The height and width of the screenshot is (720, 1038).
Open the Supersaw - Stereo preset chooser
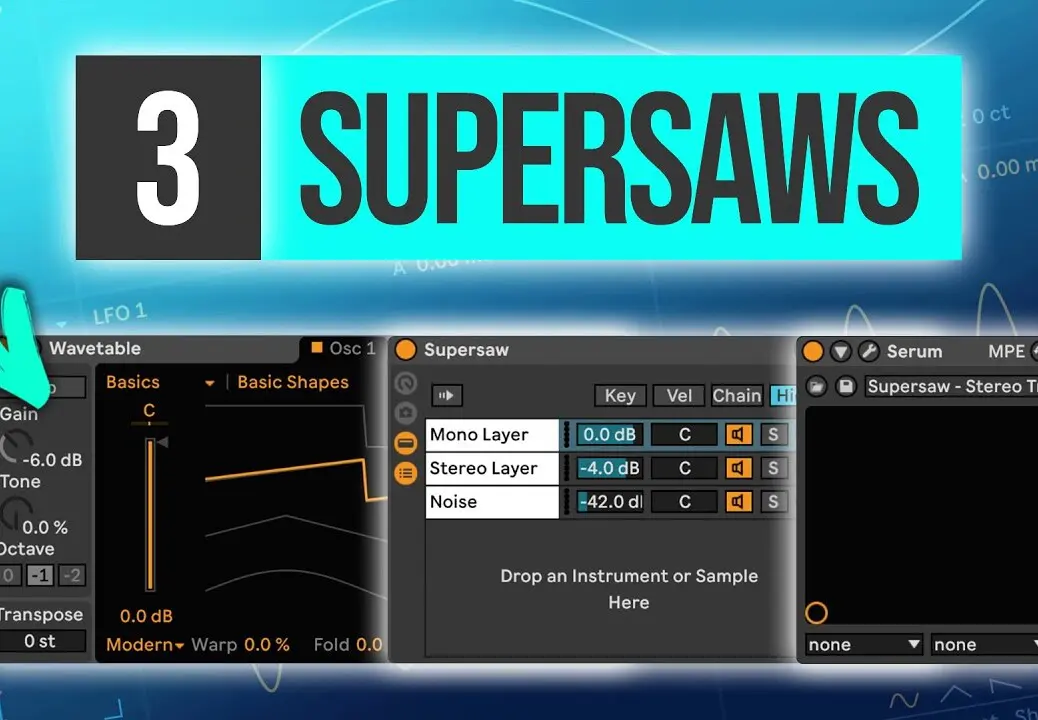point(952,386)
